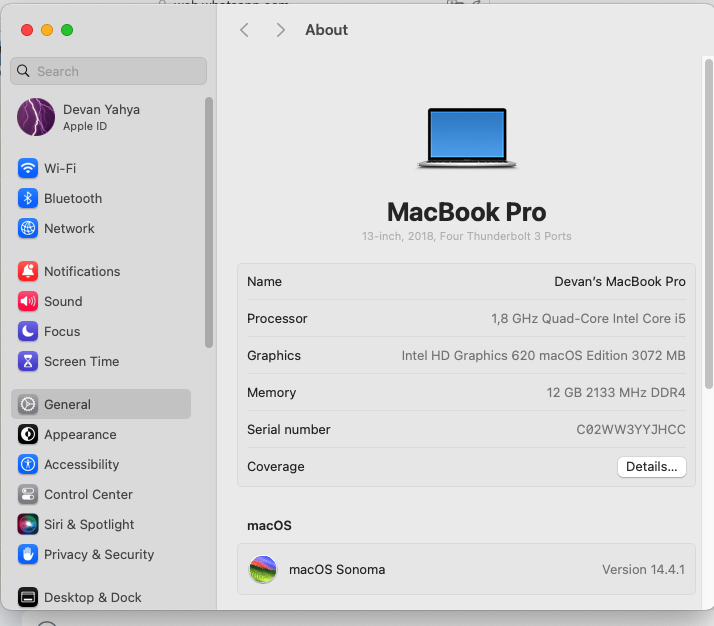The height and width of the screenshot is (626, 714).
Task: Navigate back with the left chevron
Action: tap(244, 30)
